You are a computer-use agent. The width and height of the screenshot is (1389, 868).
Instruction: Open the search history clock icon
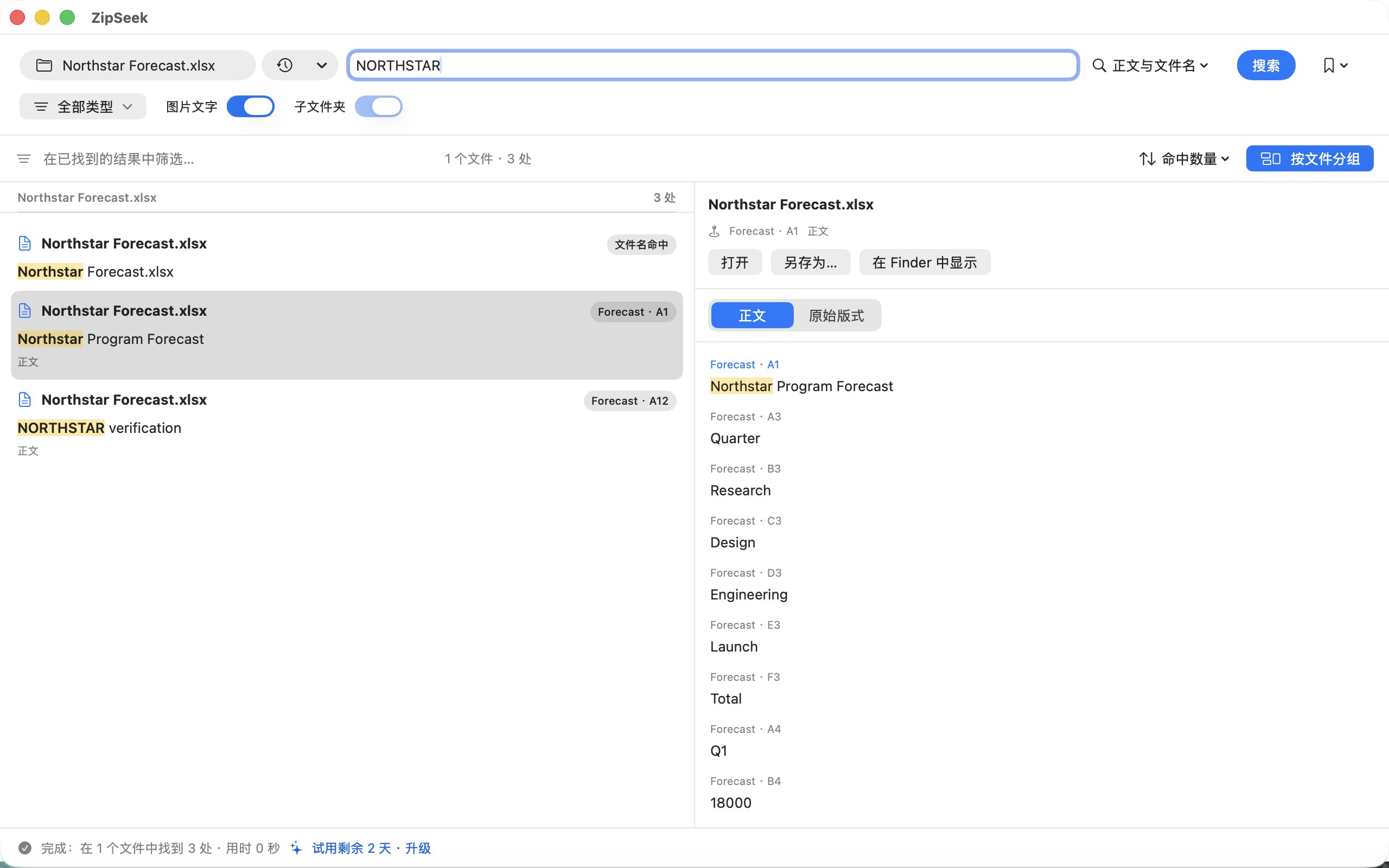coord(285,66)
